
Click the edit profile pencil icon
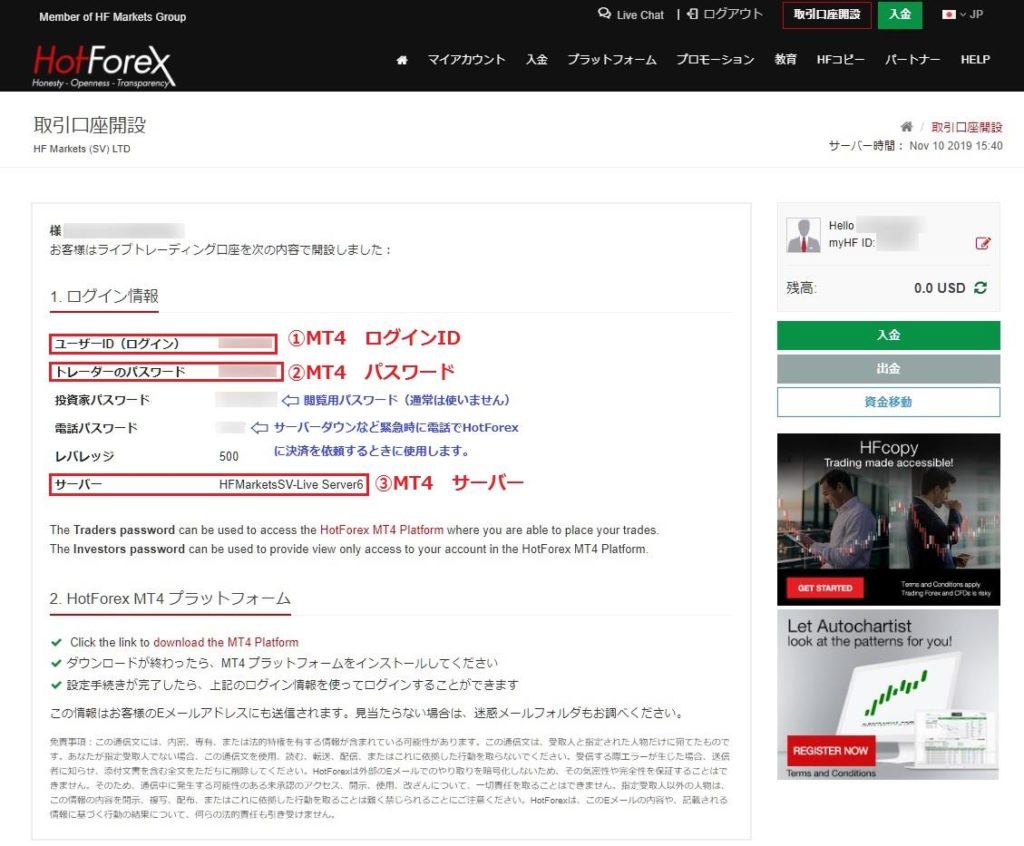[982, 243]
